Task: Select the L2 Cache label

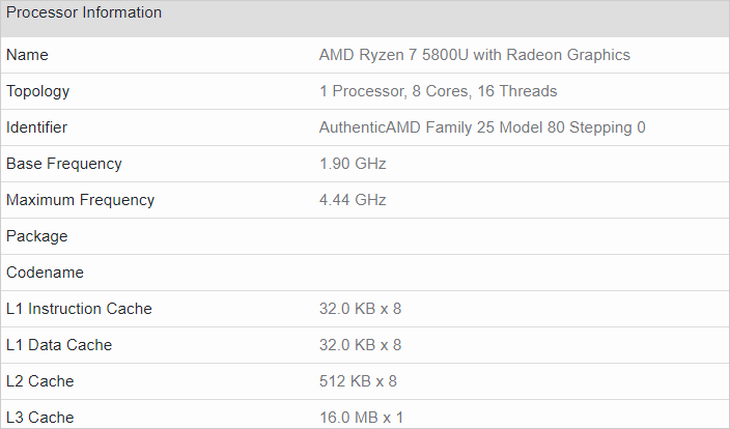Action: (x=40, y=381)
